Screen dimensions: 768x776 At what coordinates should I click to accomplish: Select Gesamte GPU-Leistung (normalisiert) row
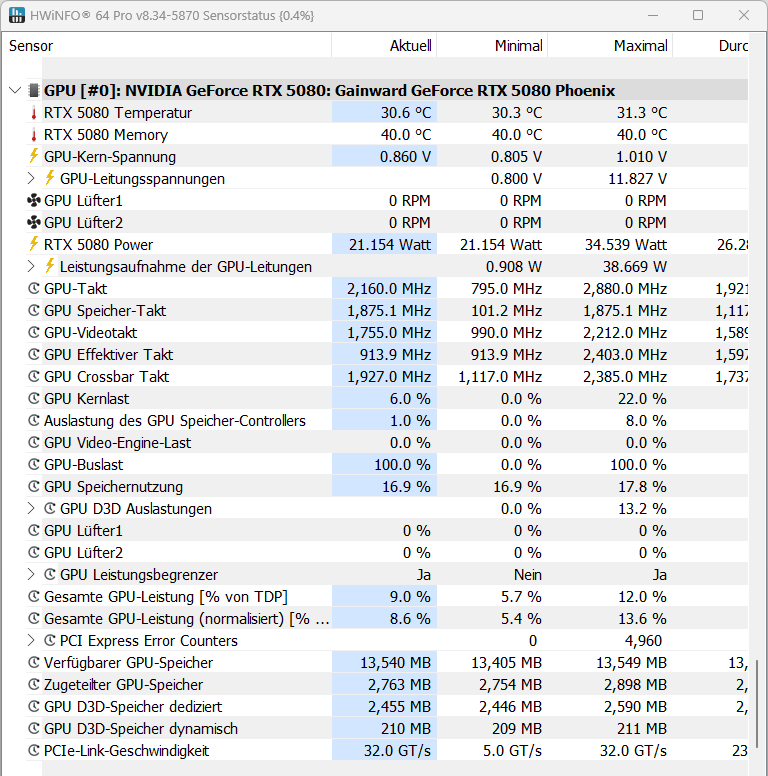[387, 619]
